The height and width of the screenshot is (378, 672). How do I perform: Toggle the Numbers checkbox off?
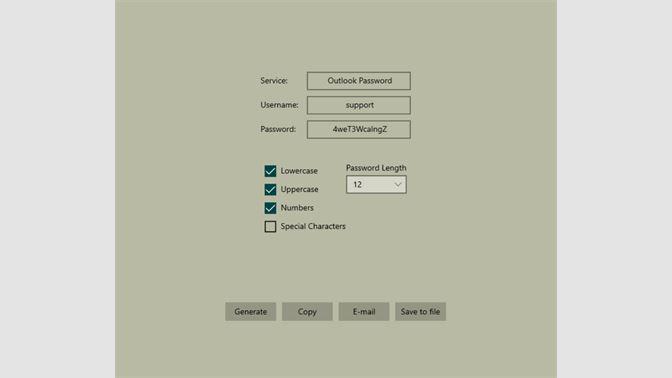coord(270,208)
